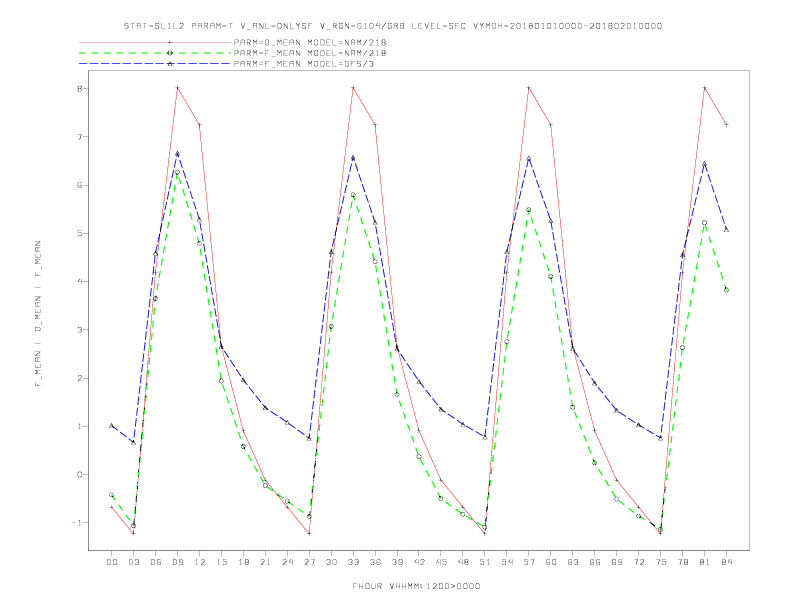Click x-axis forecast hour label 48
The width and height of the screenshot is (792, 612).
[x=463, y=562]
